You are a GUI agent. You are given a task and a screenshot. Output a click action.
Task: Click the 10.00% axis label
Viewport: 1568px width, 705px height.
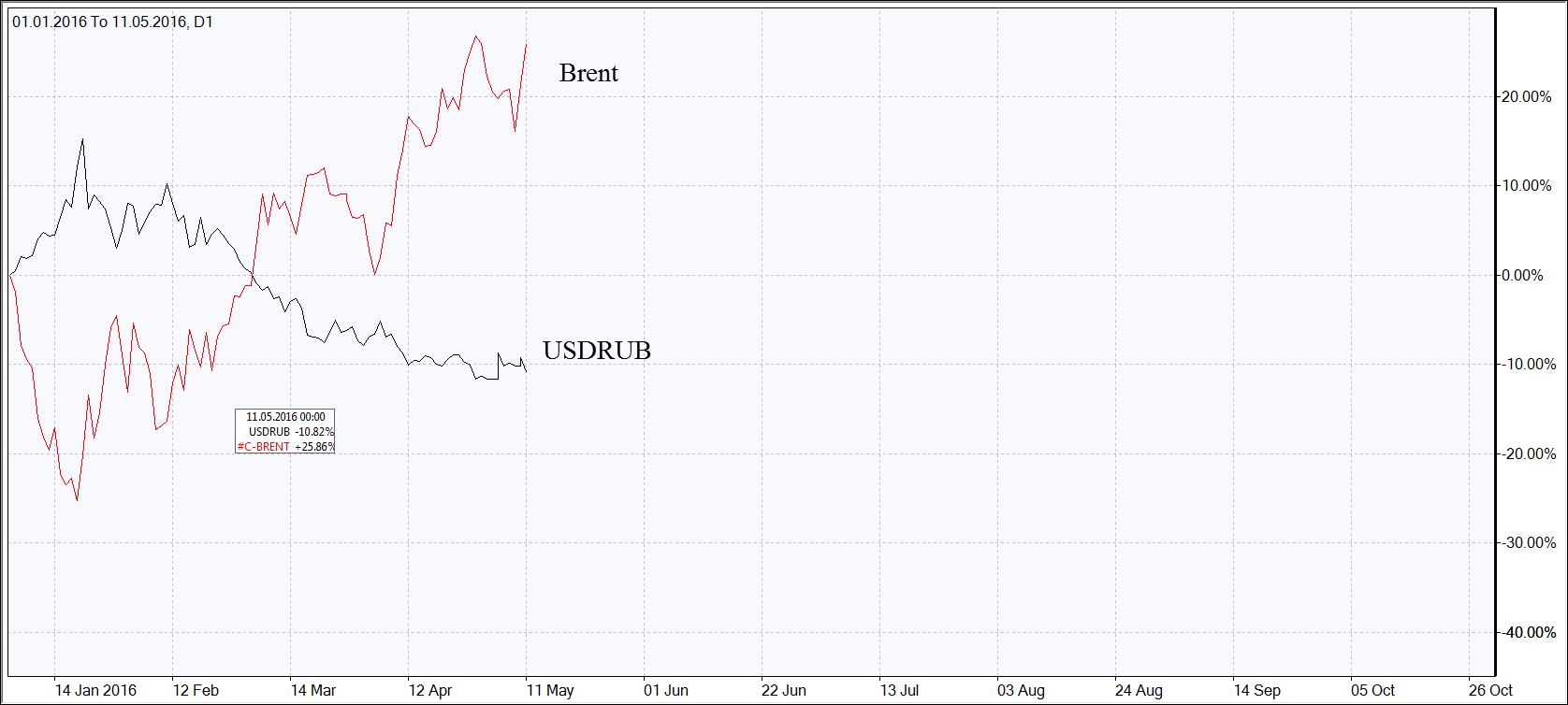(1527, 186)
